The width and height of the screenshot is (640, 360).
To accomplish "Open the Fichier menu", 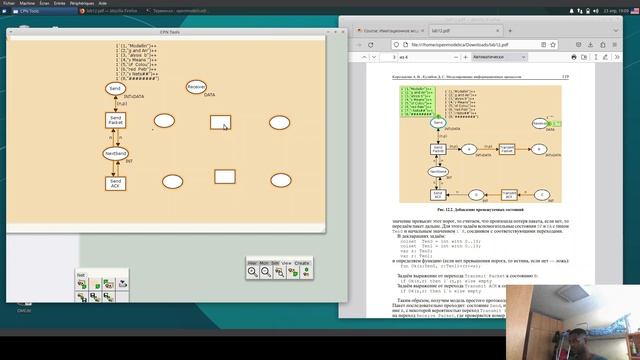I will [9, 3].
